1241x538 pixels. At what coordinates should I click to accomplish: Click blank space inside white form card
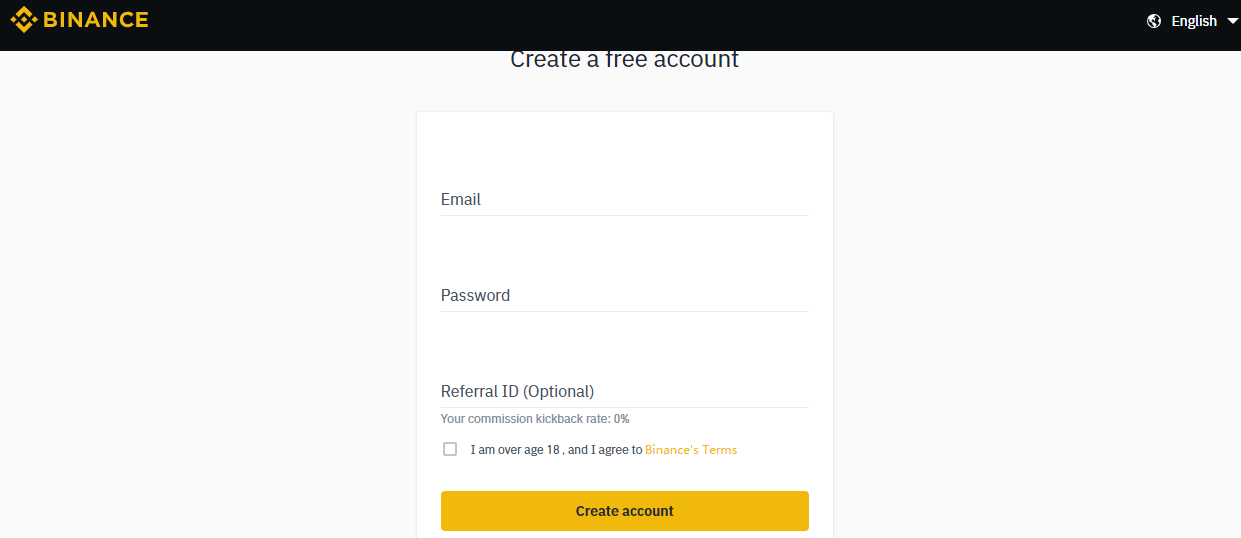[625, 148]
